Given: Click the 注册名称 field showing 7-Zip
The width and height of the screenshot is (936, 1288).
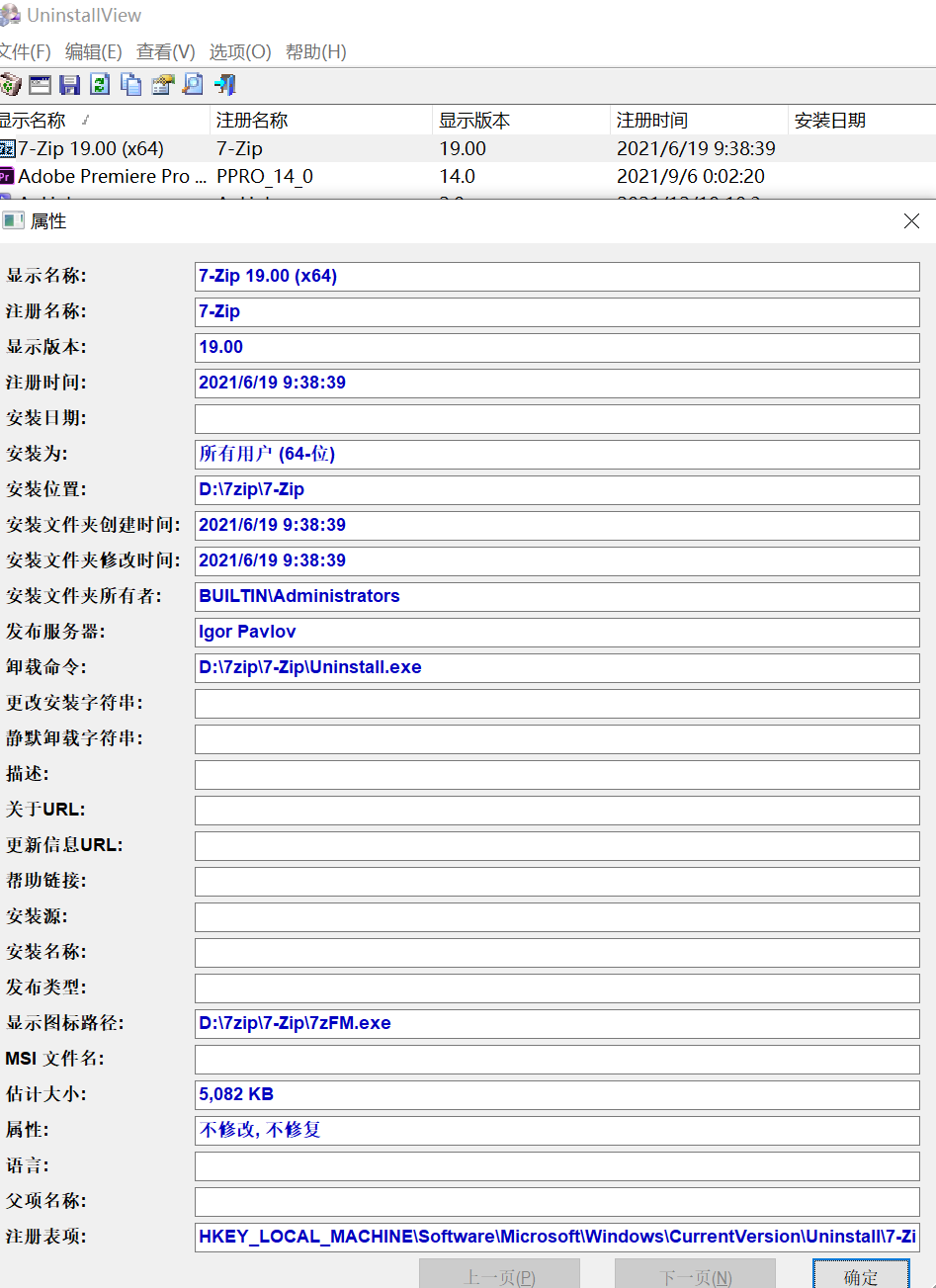Looking at the screenshot, I should [557, 311].
